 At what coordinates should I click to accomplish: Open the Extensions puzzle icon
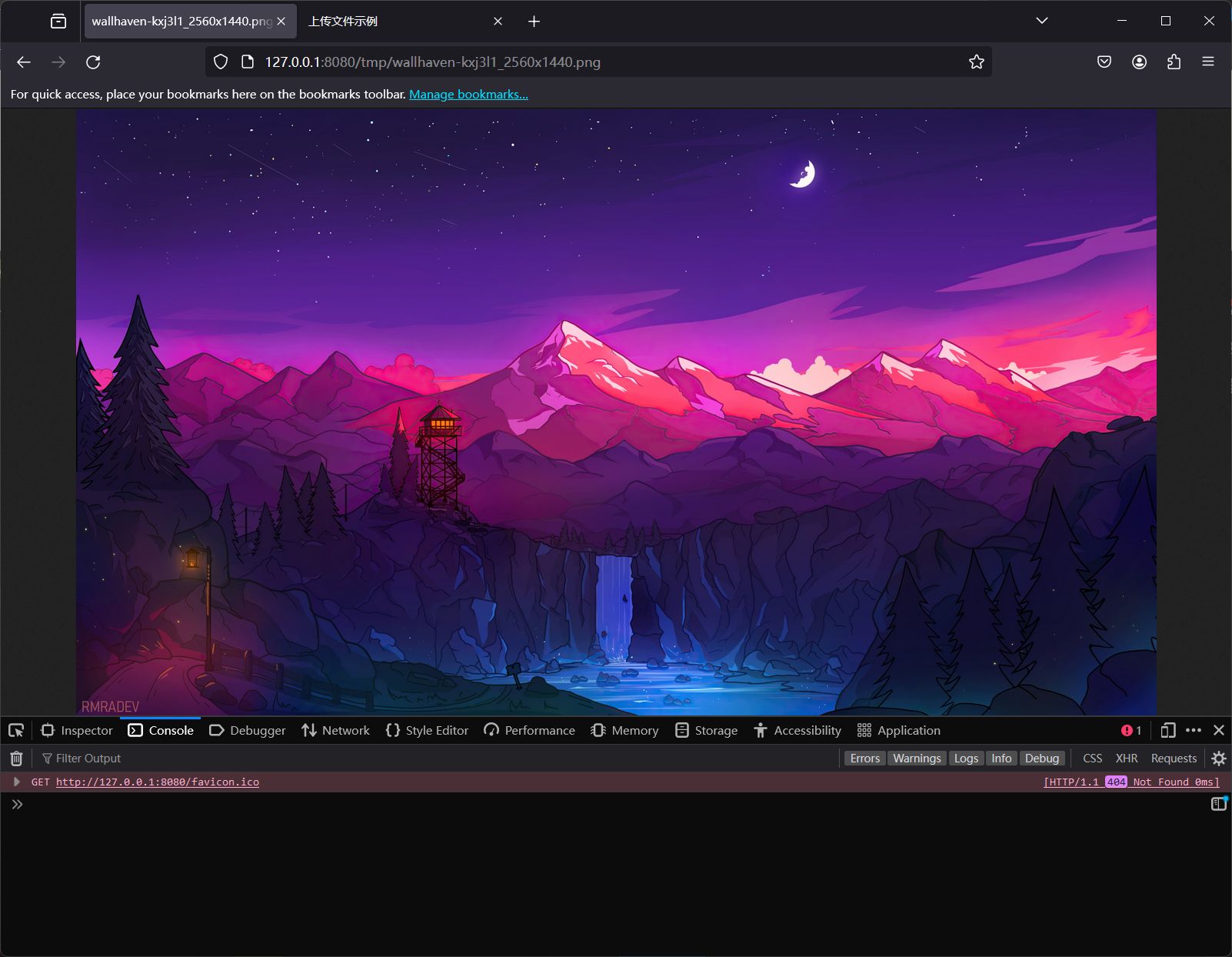[x=1174, y=62]
